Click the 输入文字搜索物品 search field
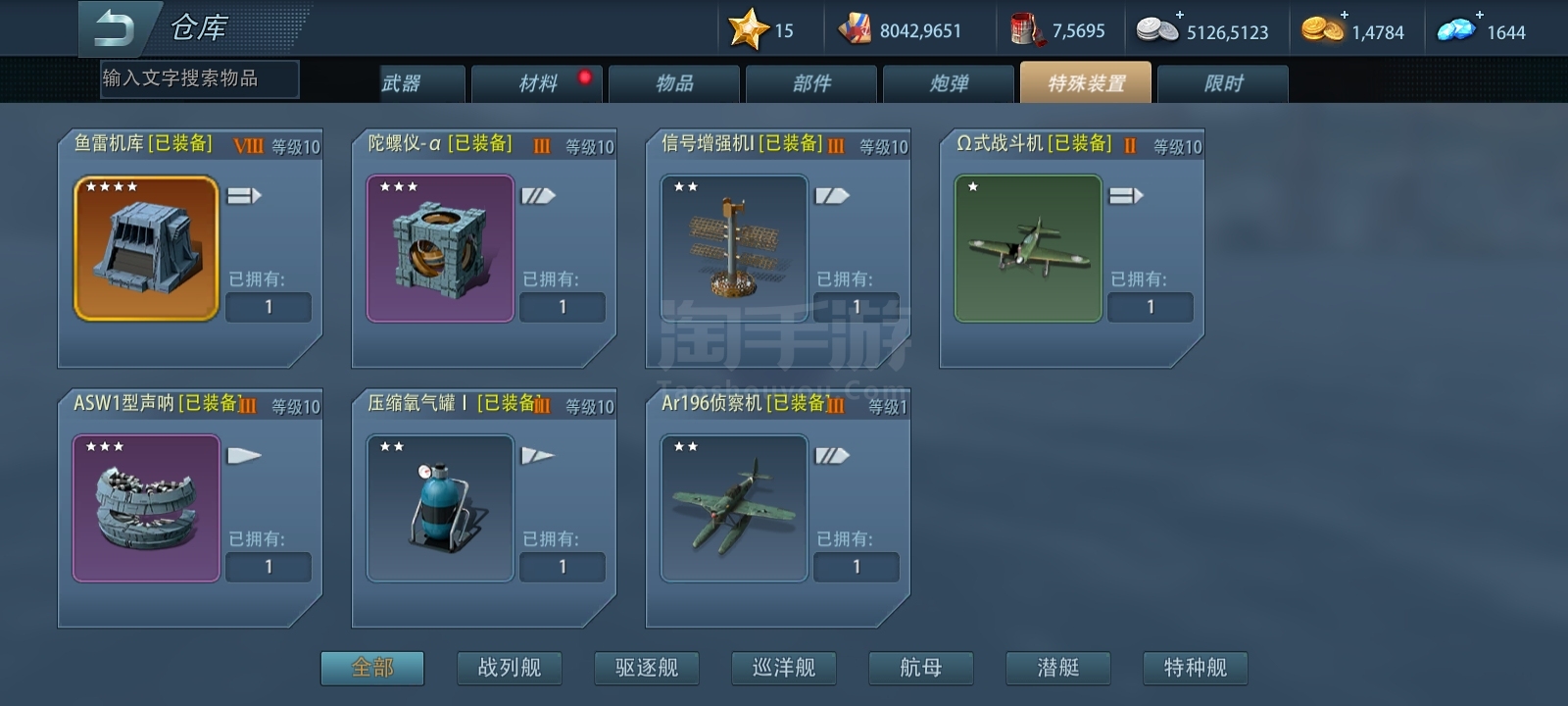Viewport: 1568px width, 706px height. click(200, 78)
